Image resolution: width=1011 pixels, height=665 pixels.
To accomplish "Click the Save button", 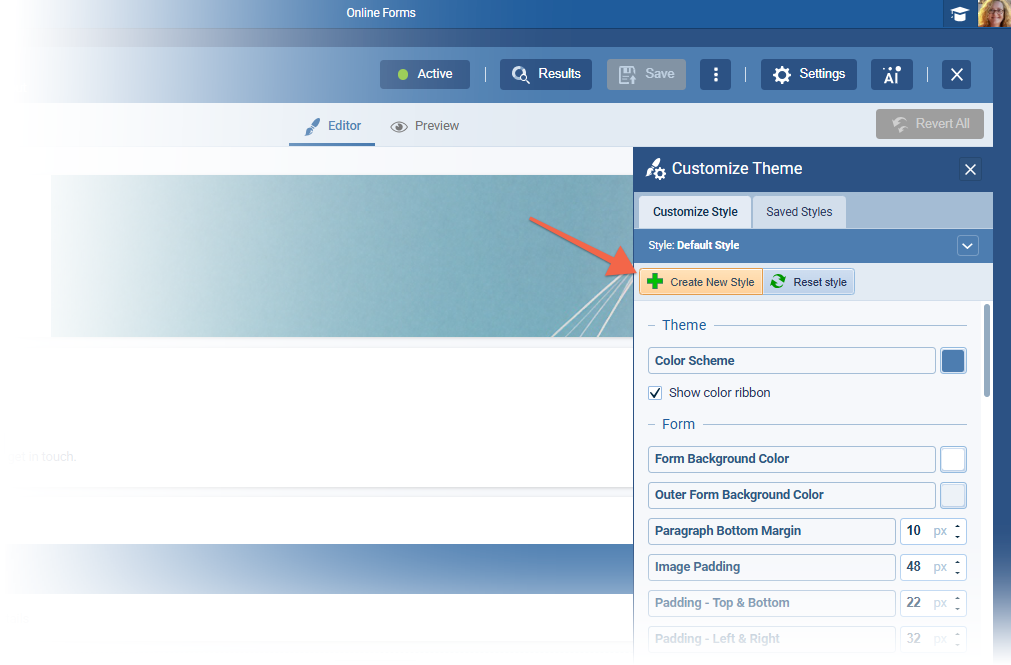I will [x=646, y=74].
